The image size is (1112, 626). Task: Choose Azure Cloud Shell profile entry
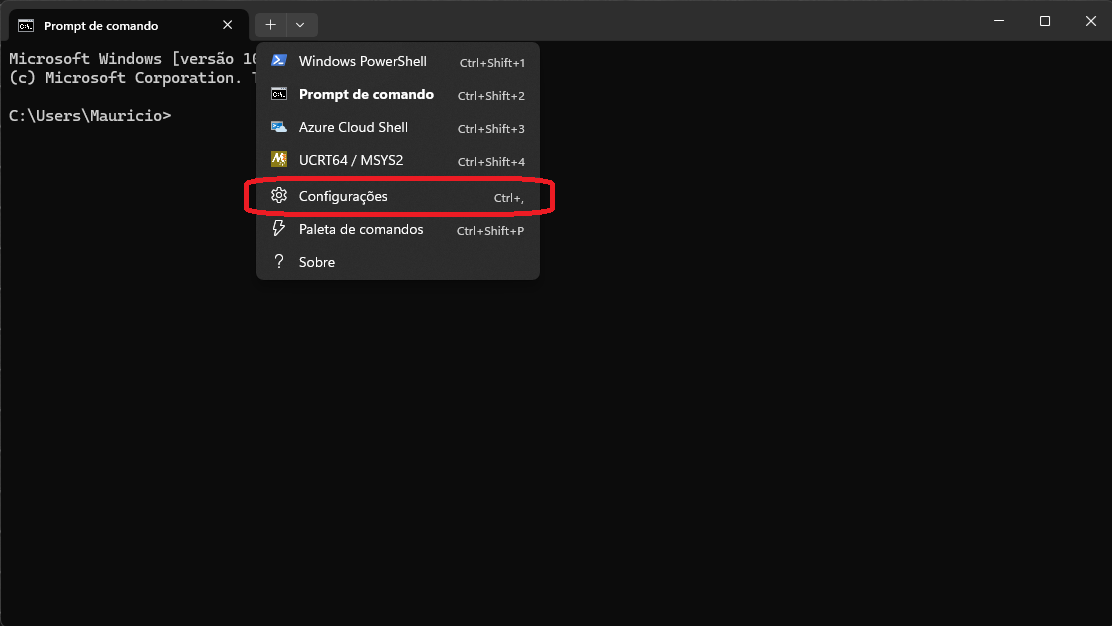pos(353,127)
